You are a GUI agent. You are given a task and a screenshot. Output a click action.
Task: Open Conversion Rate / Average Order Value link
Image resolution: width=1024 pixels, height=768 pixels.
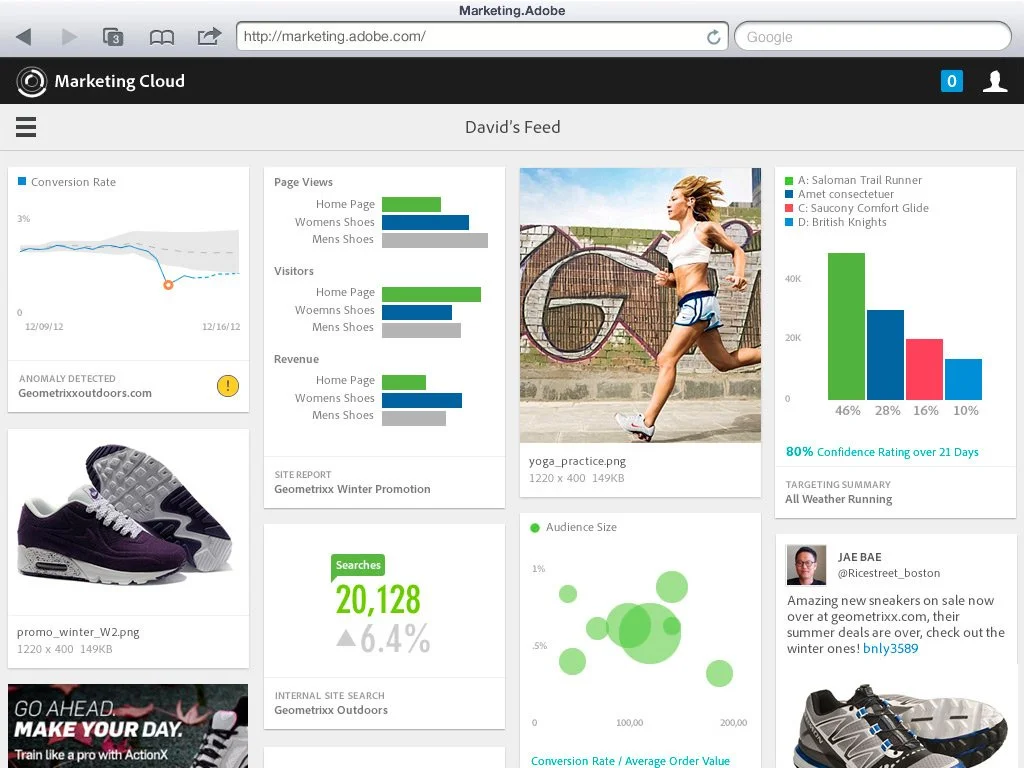coord(630,761)
